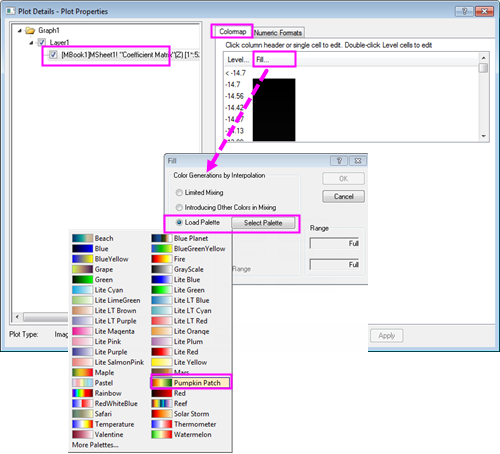
Task: Collapse the Layer1 tree node
Action: pos(31,43)
